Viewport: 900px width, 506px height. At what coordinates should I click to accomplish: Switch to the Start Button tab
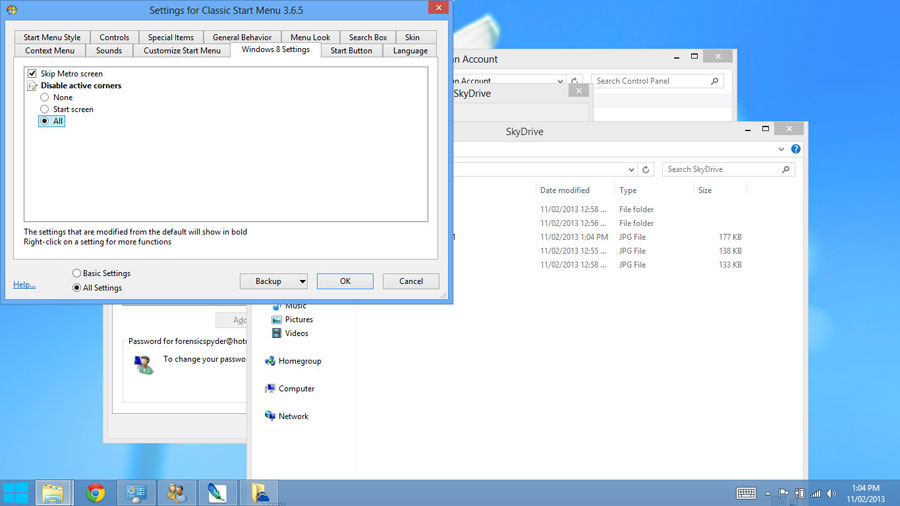(351, 50)
